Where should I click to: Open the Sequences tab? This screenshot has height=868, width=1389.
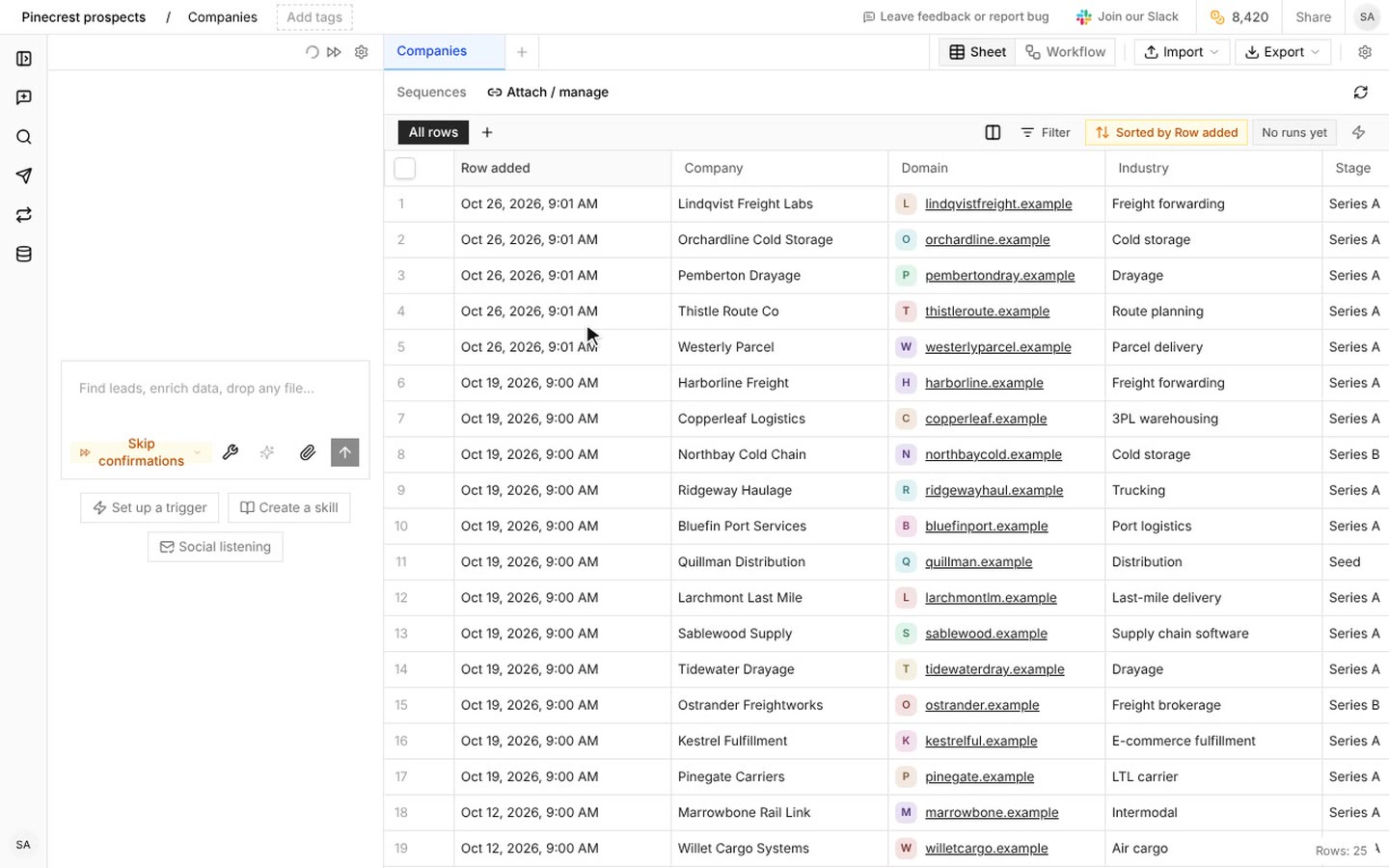click(431, 93)
